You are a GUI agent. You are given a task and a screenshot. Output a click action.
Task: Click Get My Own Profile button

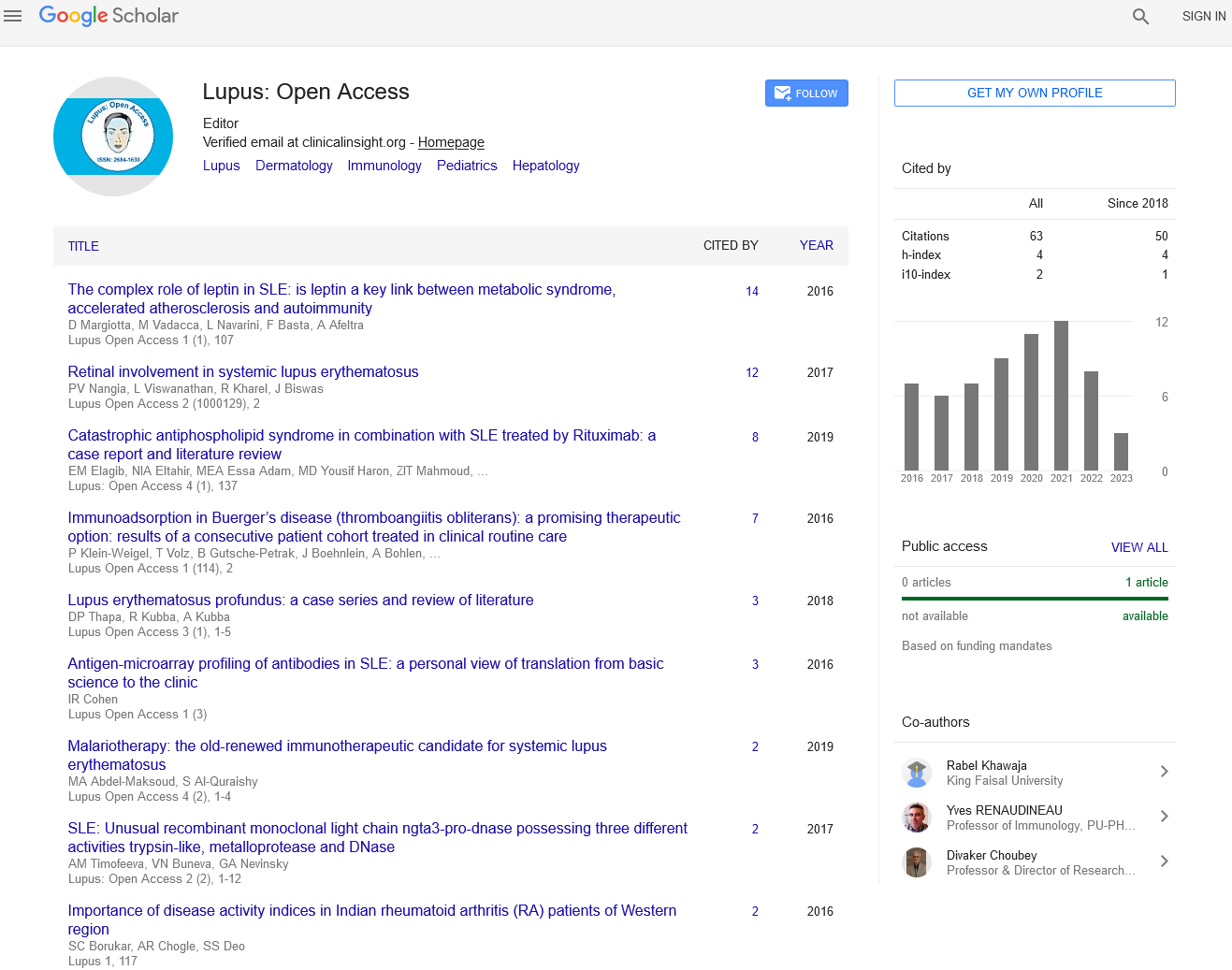[x=1035, y=94]
